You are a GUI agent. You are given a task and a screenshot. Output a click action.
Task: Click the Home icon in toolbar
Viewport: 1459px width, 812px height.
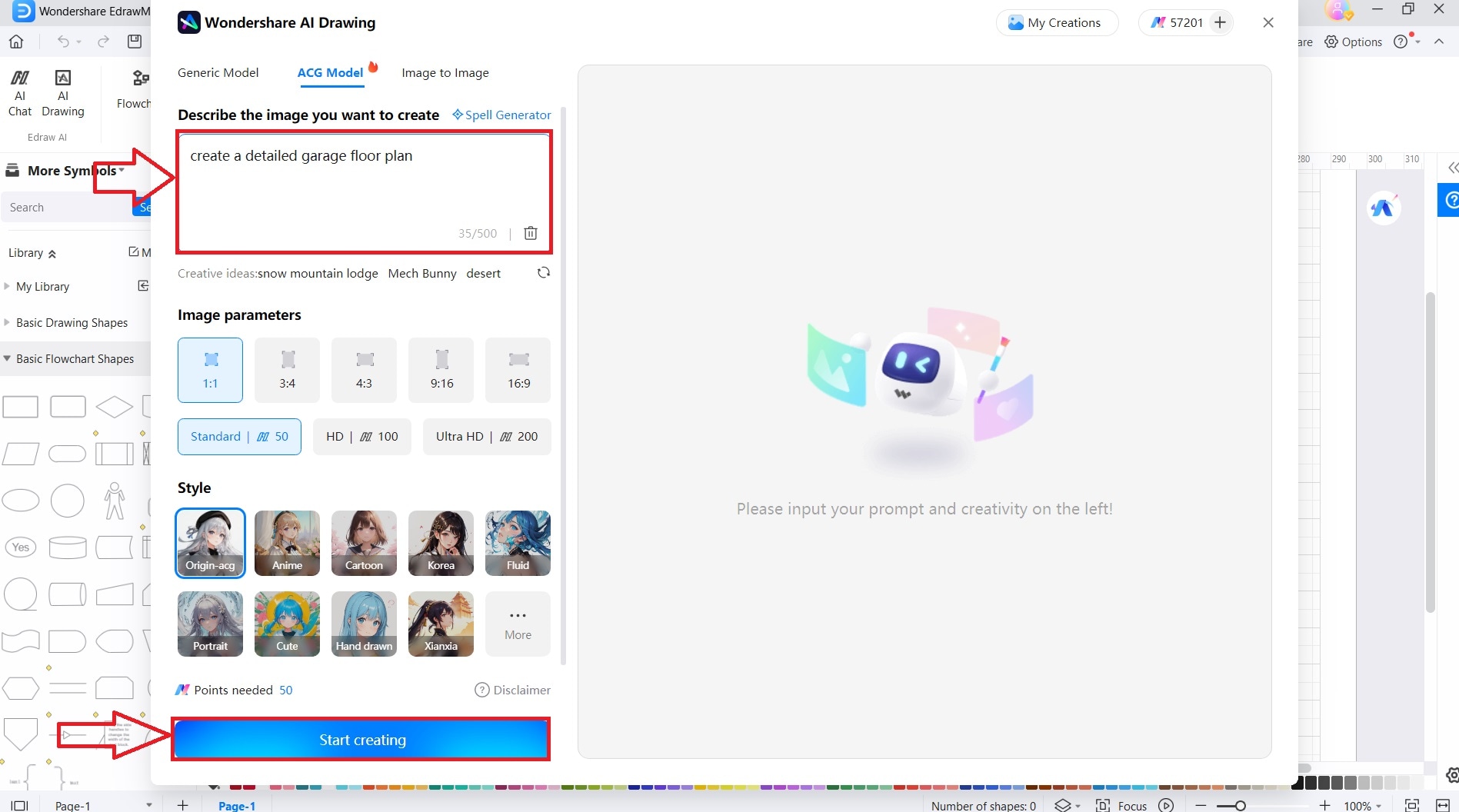tap(16, 42)
